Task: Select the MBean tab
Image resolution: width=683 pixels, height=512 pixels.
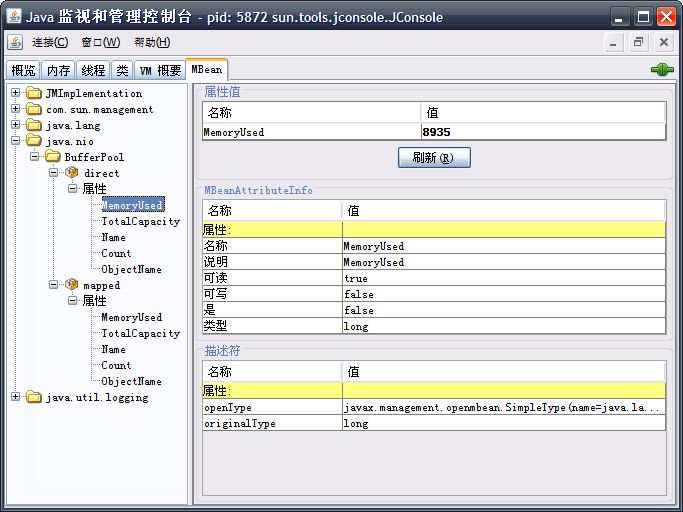Action: point(206,69)
